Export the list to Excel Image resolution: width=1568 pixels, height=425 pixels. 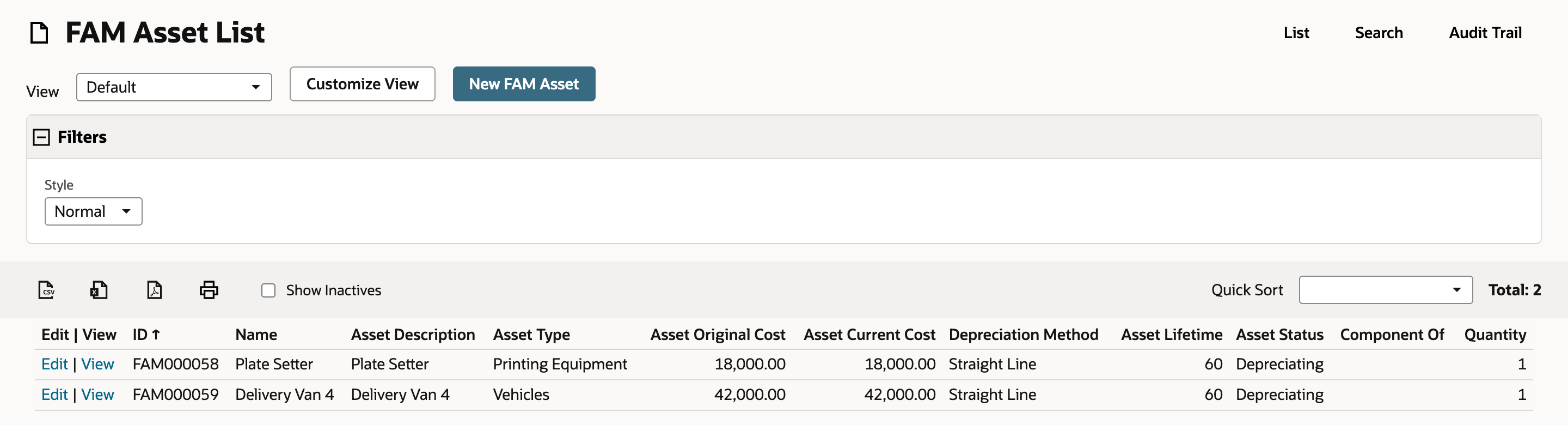tap(99, 290)
